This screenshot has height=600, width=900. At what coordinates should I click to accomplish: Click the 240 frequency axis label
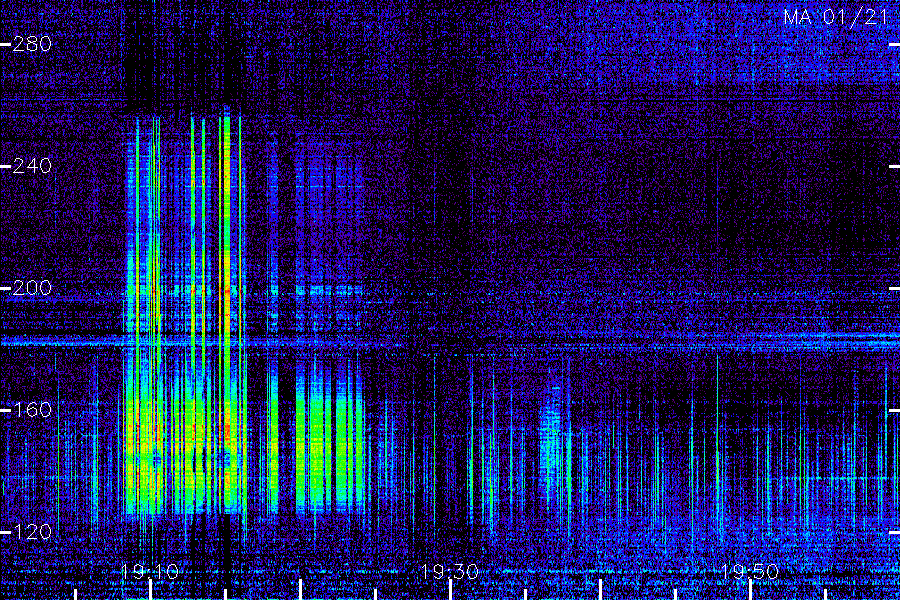click(x=32, y=166)
